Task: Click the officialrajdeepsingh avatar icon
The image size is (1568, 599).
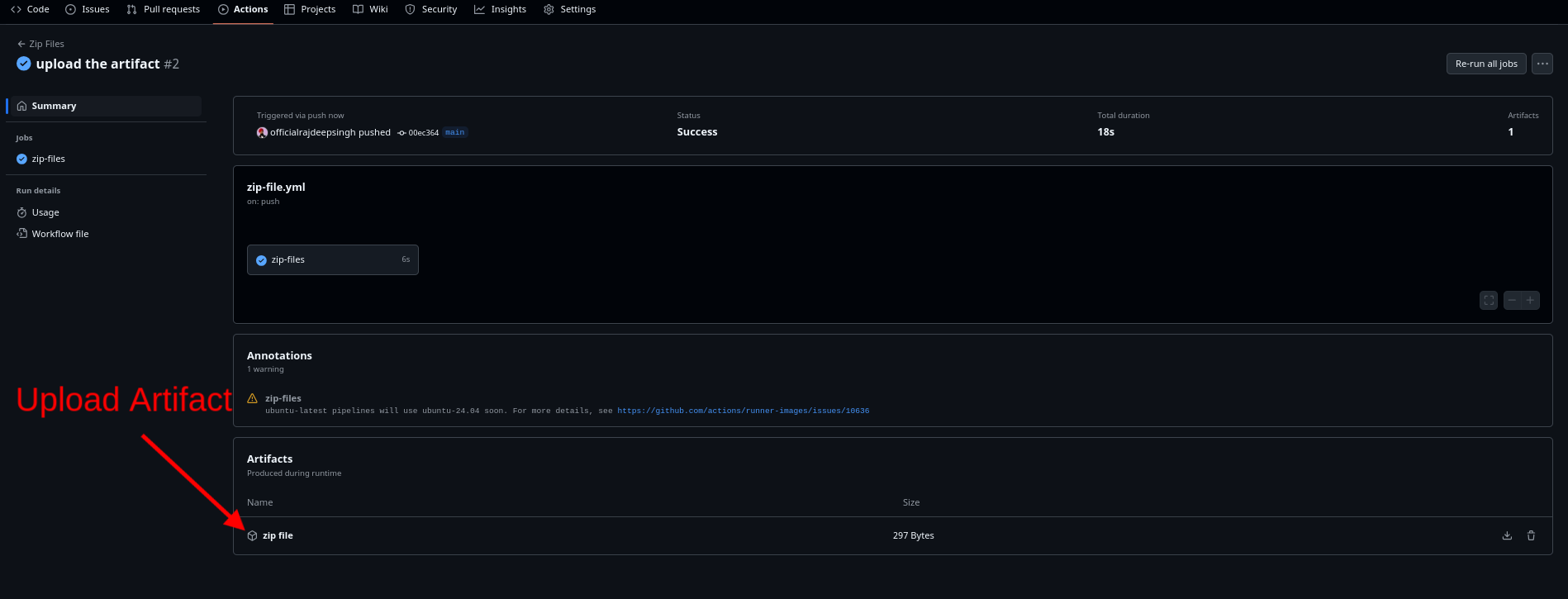Action: point(262,132)
